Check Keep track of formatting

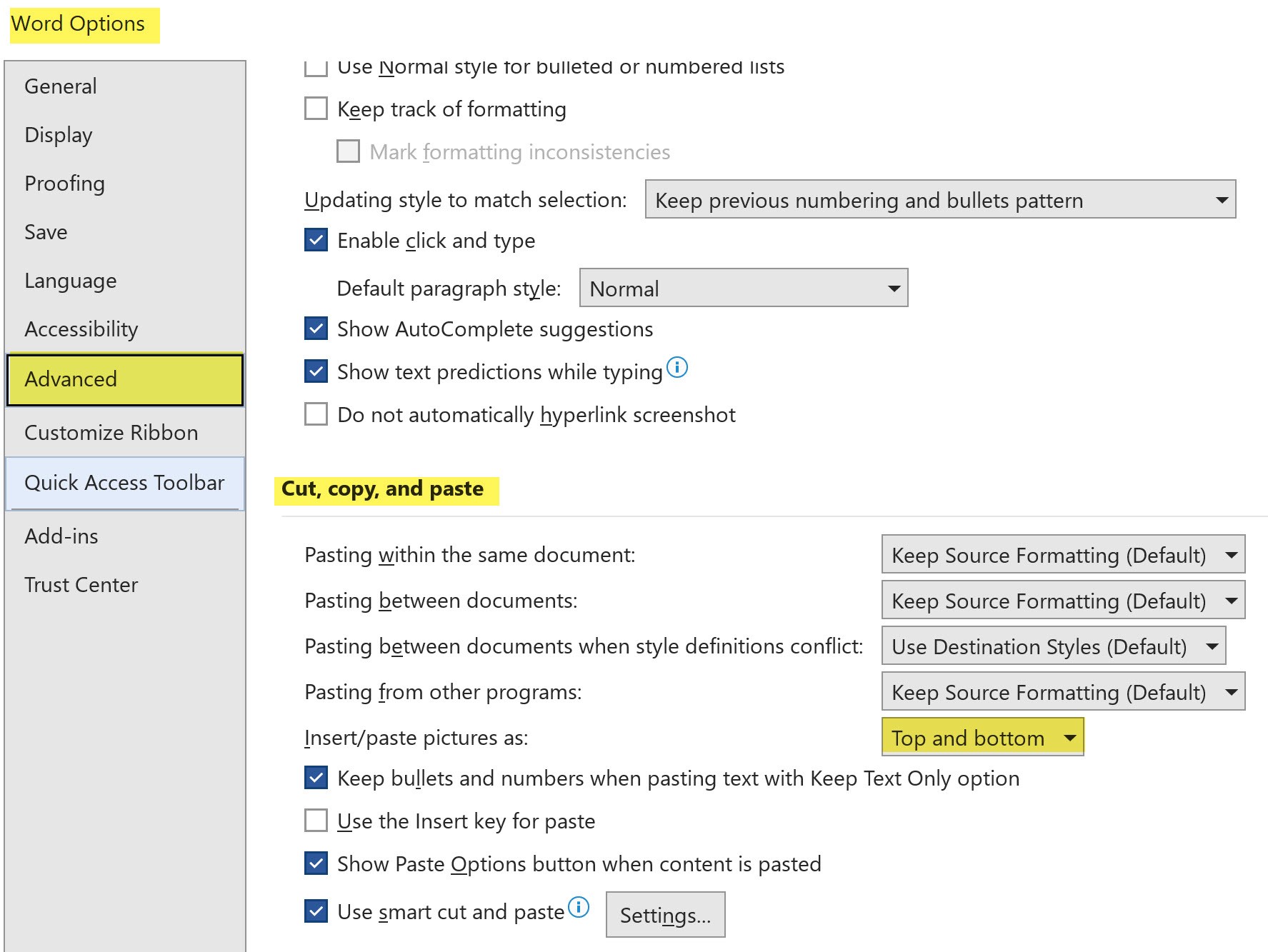tap(316, 109)
